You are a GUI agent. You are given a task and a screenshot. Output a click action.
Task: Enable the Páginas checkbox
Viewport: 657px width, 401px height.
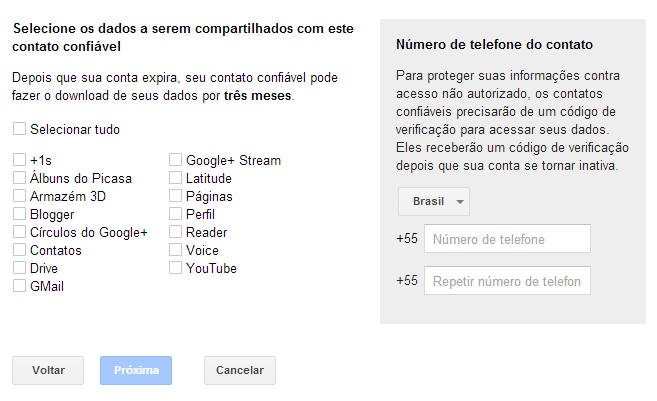coord(176,196)
